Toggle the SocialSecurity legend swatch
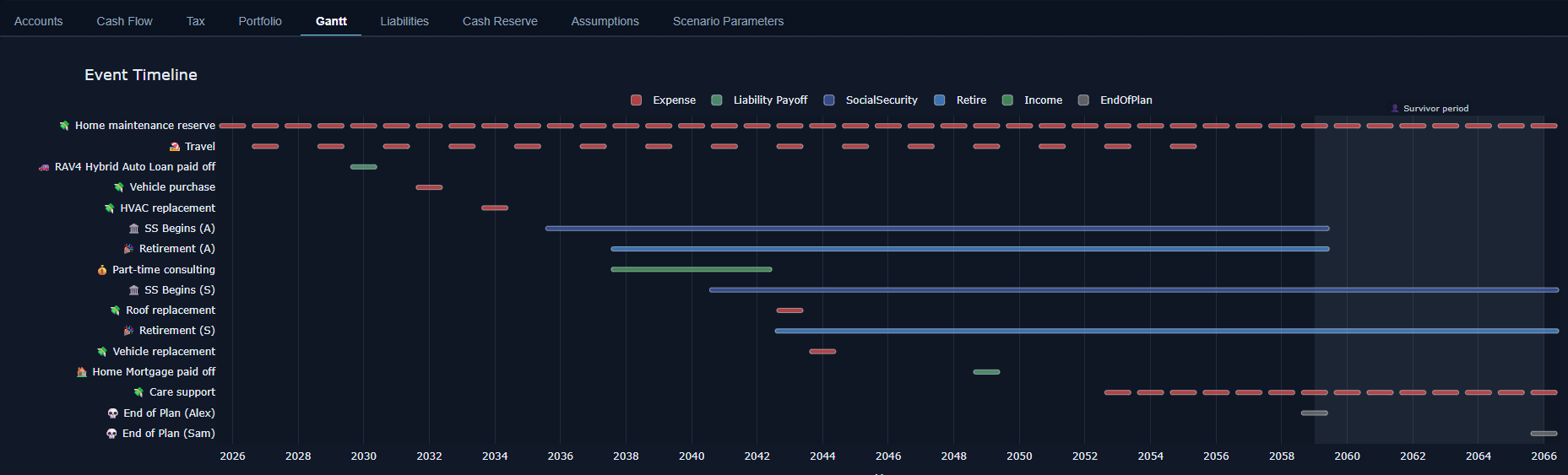1568x475 pixels. point(829,100)
